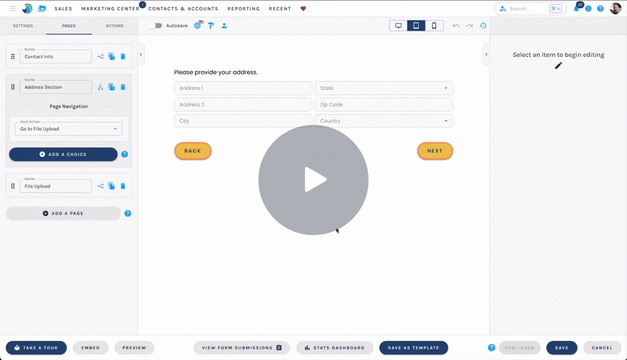Viewport: 627px width, 360px height.
Task: Click the Preview button
Action: [x=134, y=348]
